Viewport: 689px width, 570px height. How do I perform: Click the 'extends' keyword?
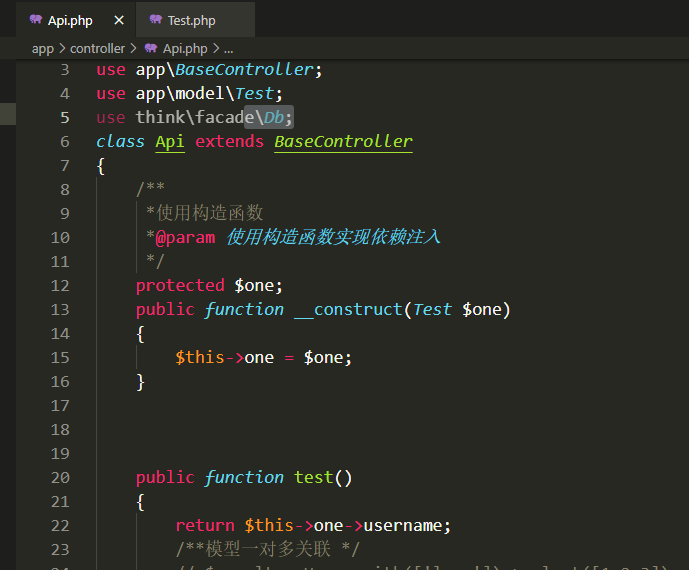229,142
